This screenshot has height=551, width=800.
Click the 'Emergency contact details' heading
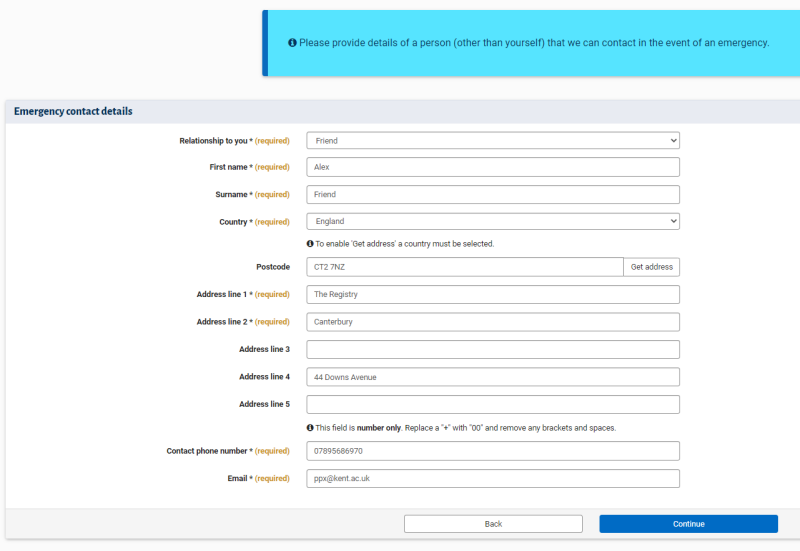point(73,111)
